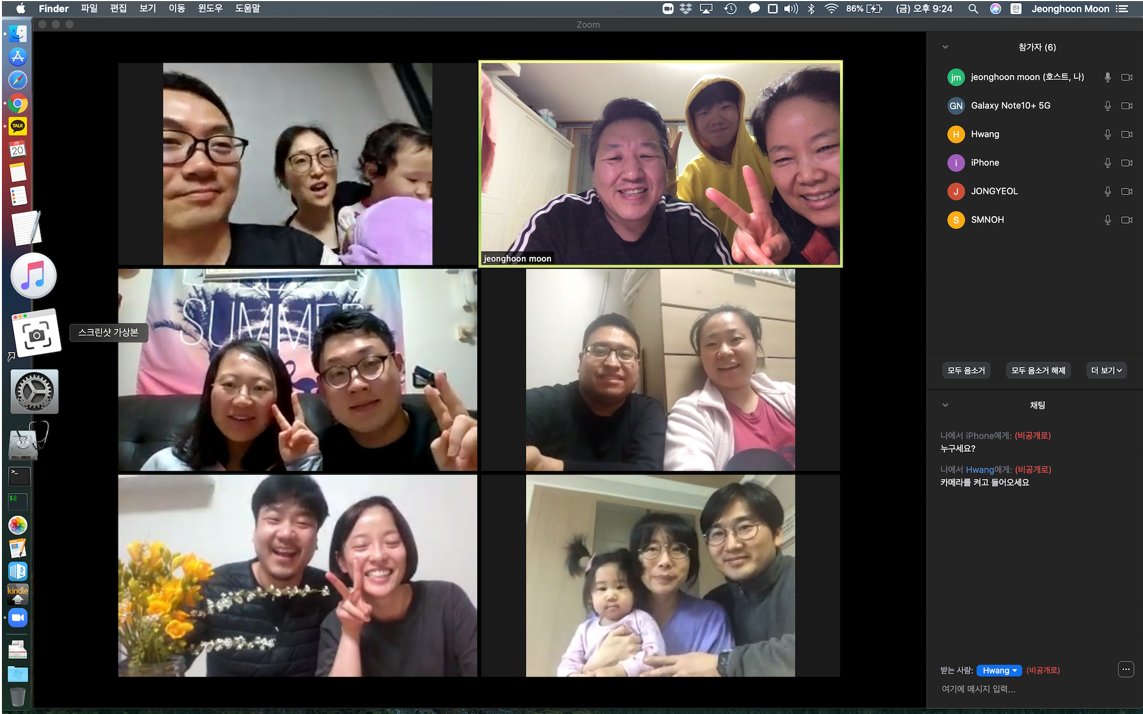
Task: Open the 더 보기 dropdown
Action: (x=1106, y=370)
